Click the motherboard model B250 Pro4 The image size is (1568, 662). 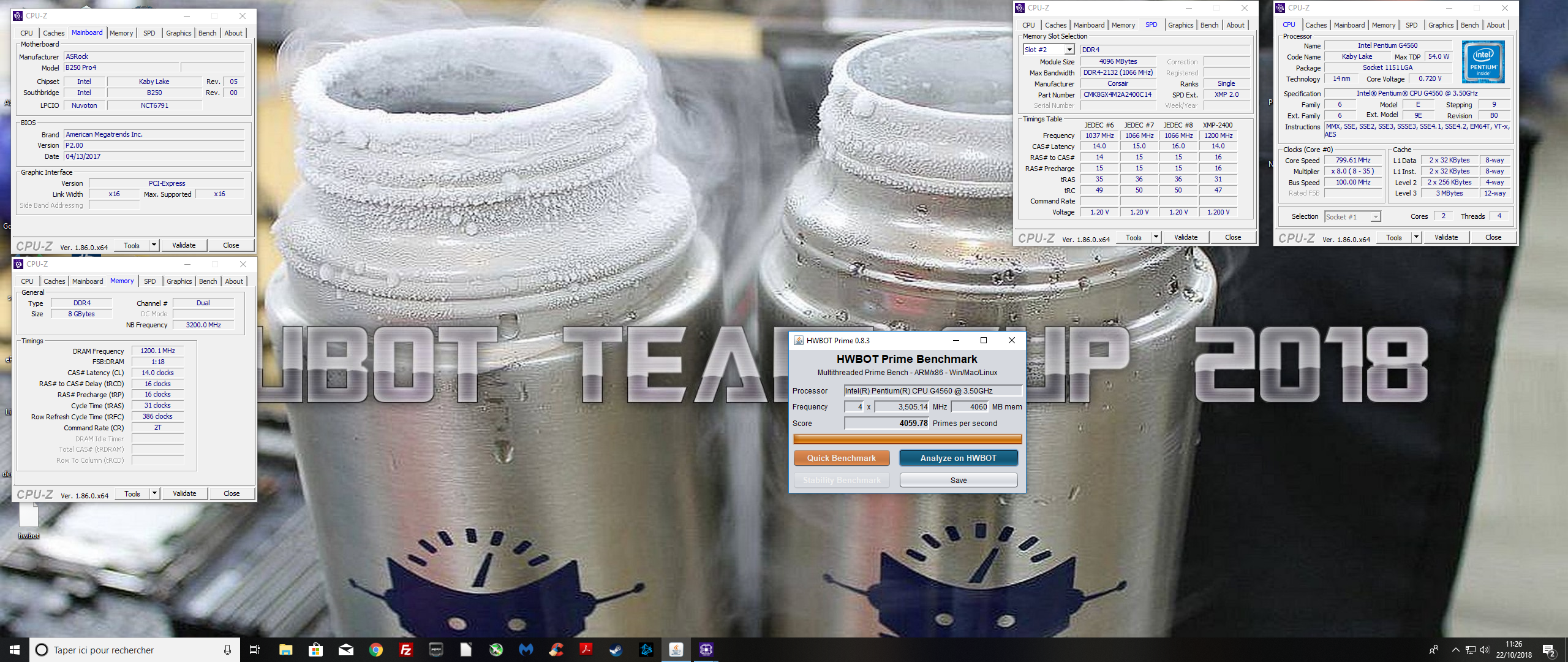click(121, 67)
